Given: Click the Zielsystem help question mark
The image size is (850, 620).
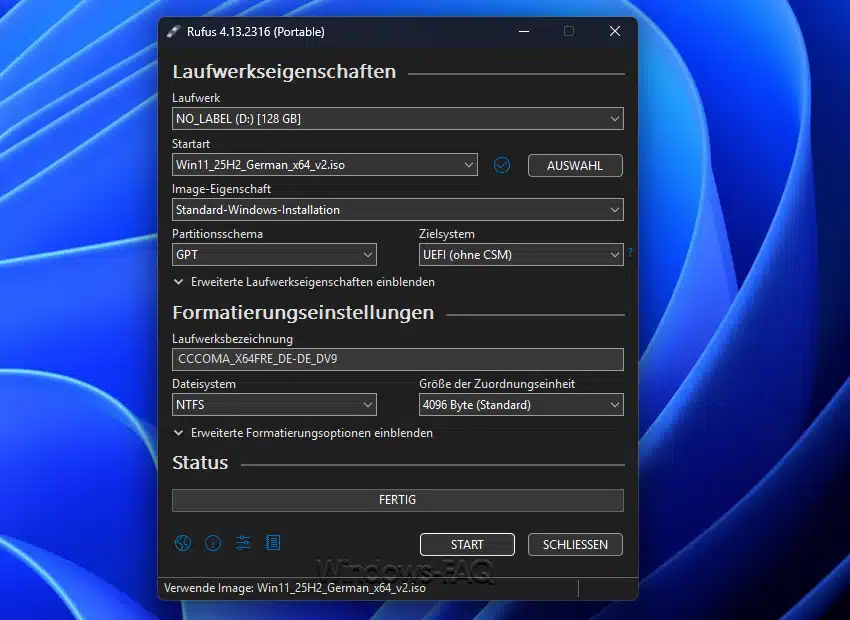Looking at the screenshot, I should pyautogui.click(x=630, y=254).
